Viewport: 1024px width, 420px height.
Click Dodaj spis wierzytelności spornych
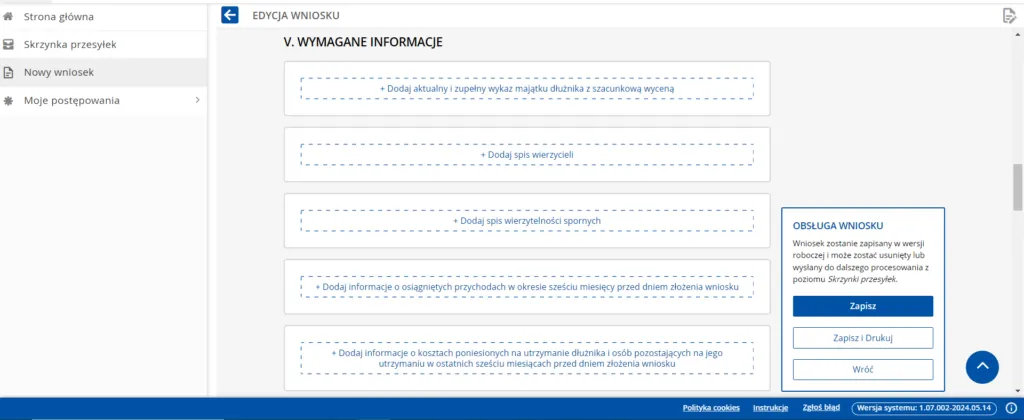click(x=527, y=221)
